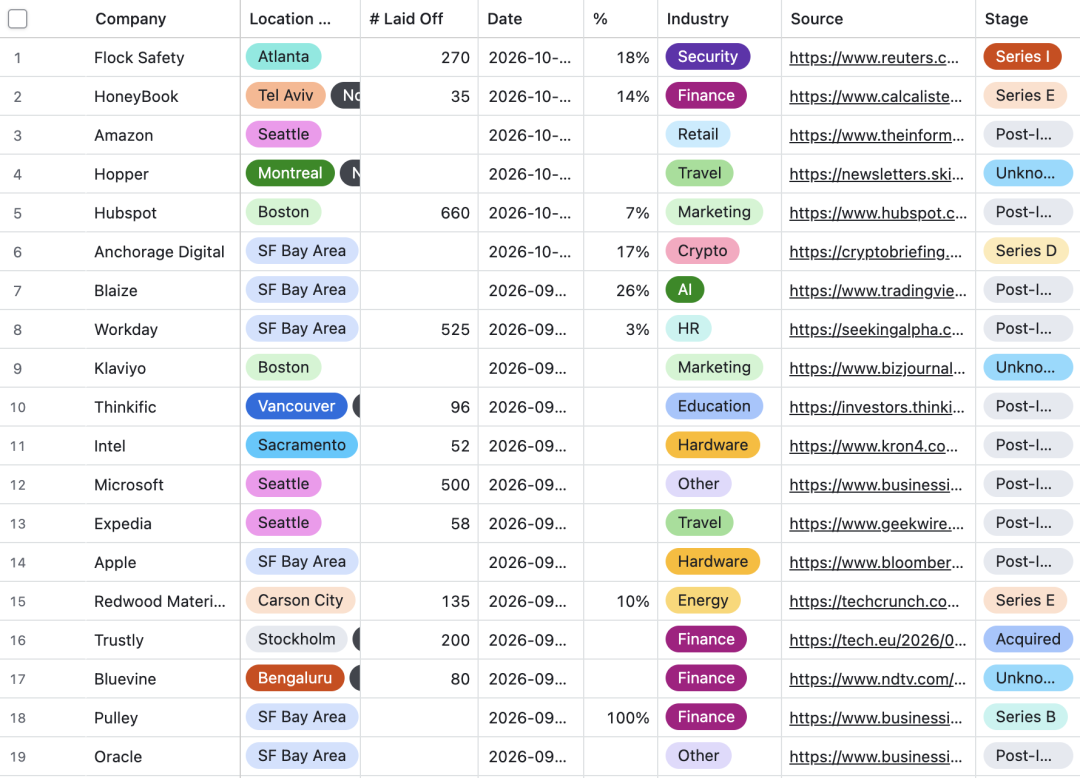Follow the tradingview link for Blaize

coord(878,291)
